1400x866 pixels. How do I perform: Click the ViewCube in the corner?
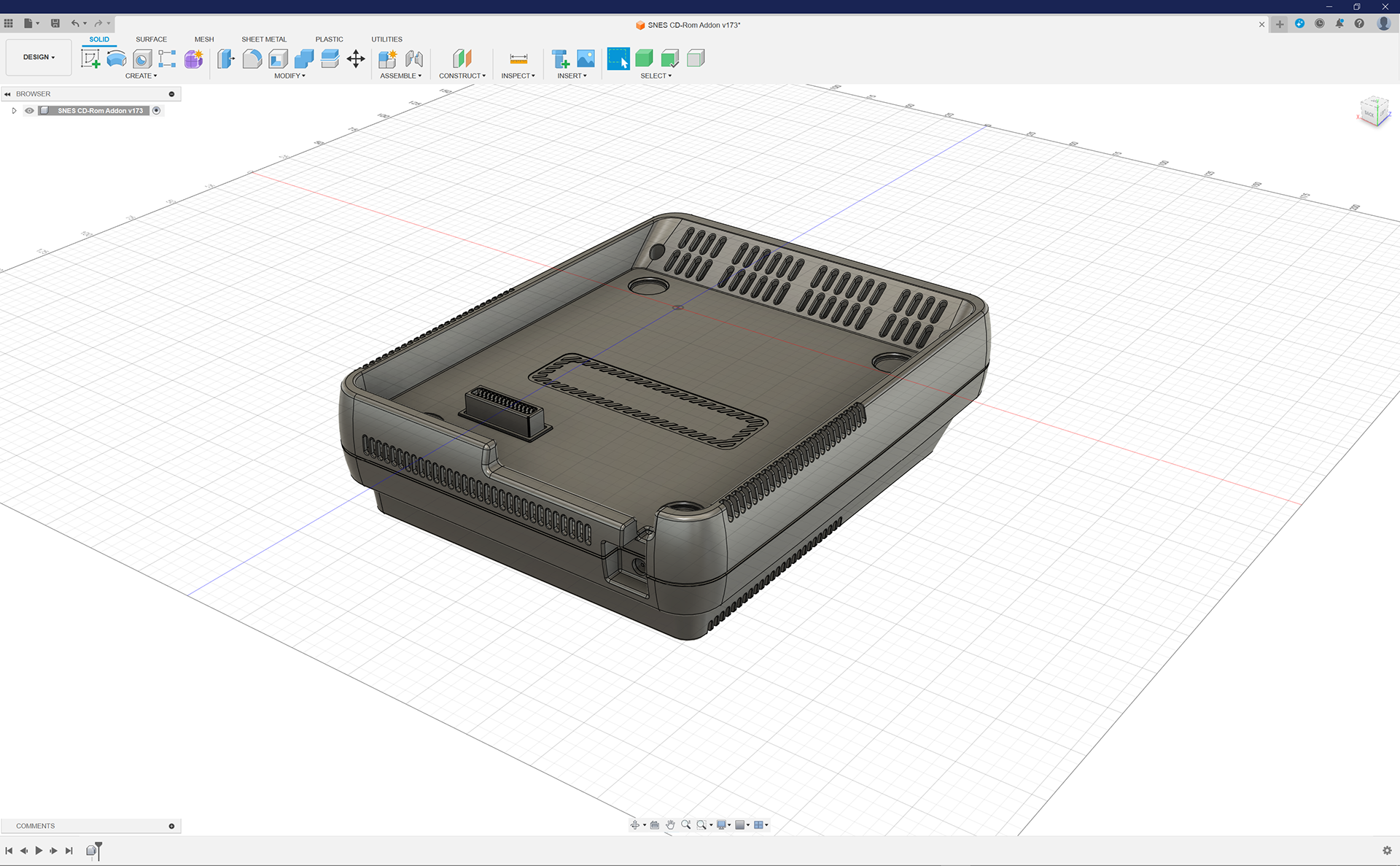point(1374,112)
